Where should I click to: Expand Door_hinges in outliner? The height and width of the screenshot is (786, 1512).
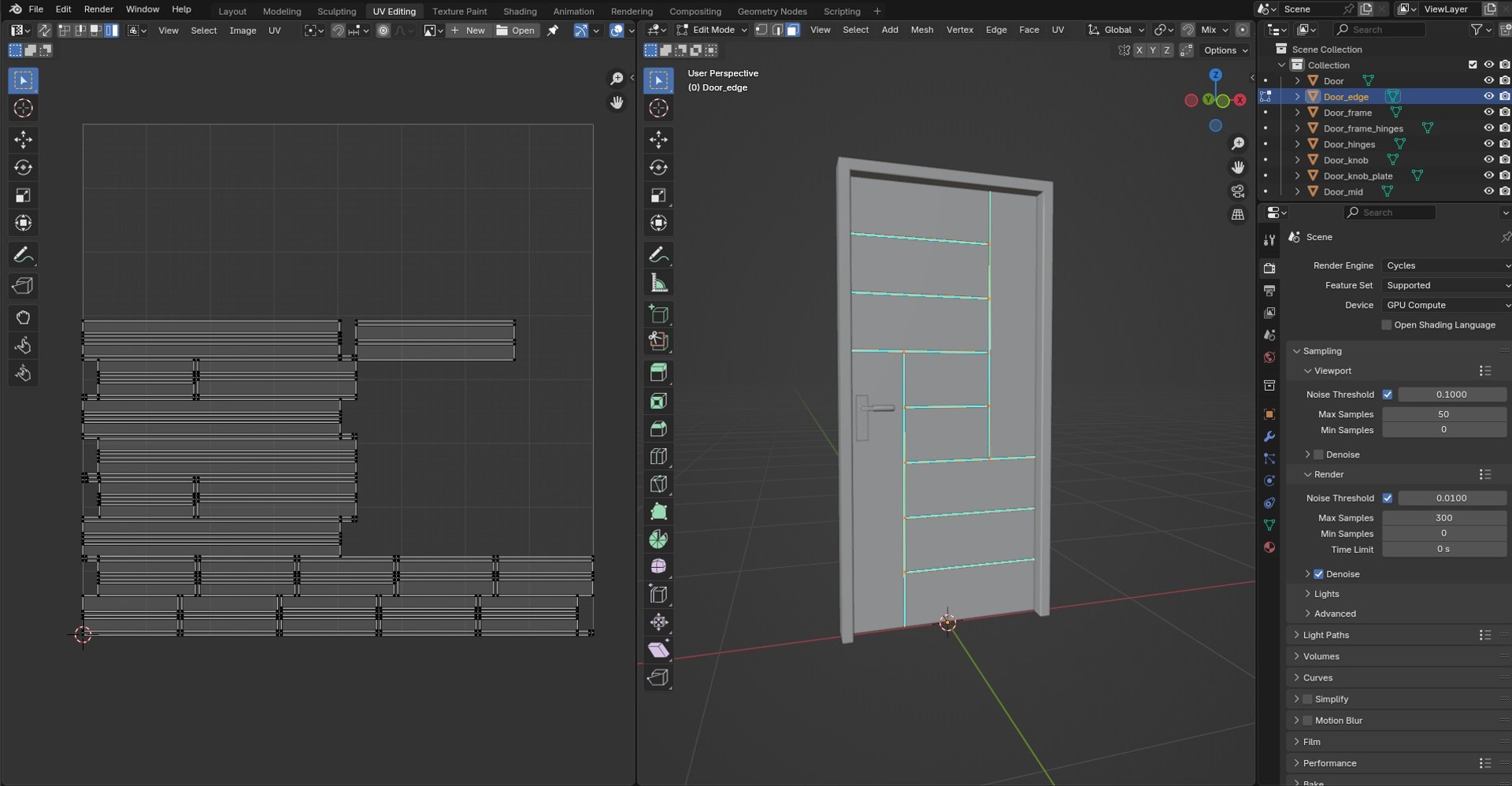(x=1297, y=144)
